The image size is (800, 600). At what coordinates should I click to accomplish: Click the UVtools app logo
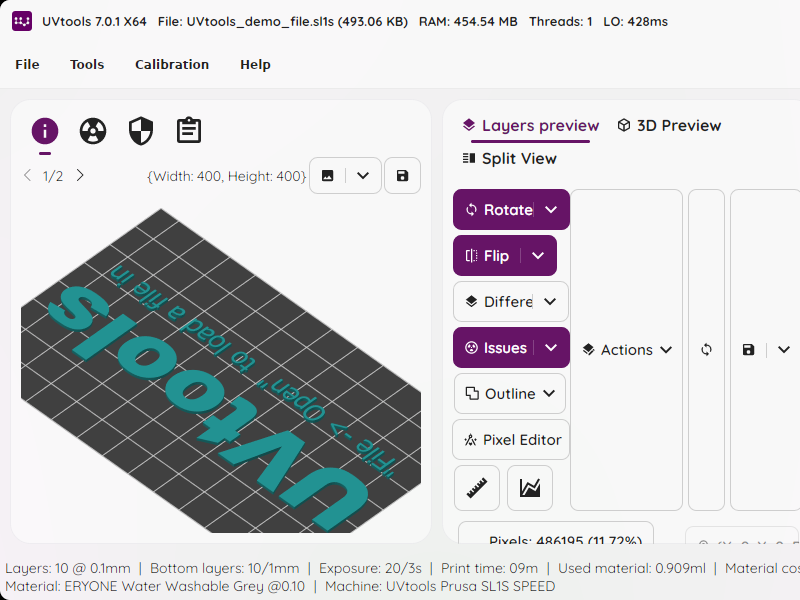(x=22, y=21)
